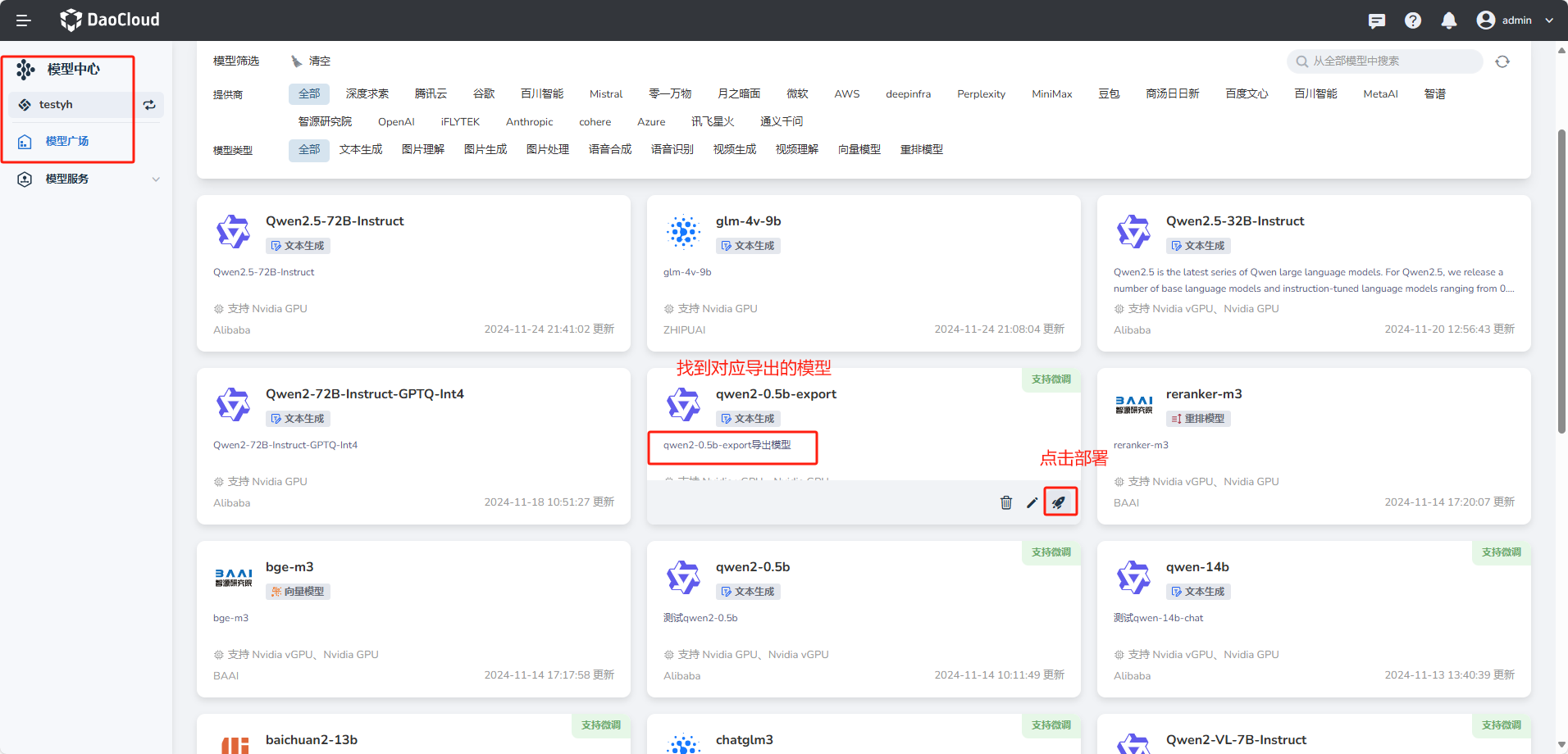
Task: Filter providers by 深度求索
Action: tap(367, 94)
